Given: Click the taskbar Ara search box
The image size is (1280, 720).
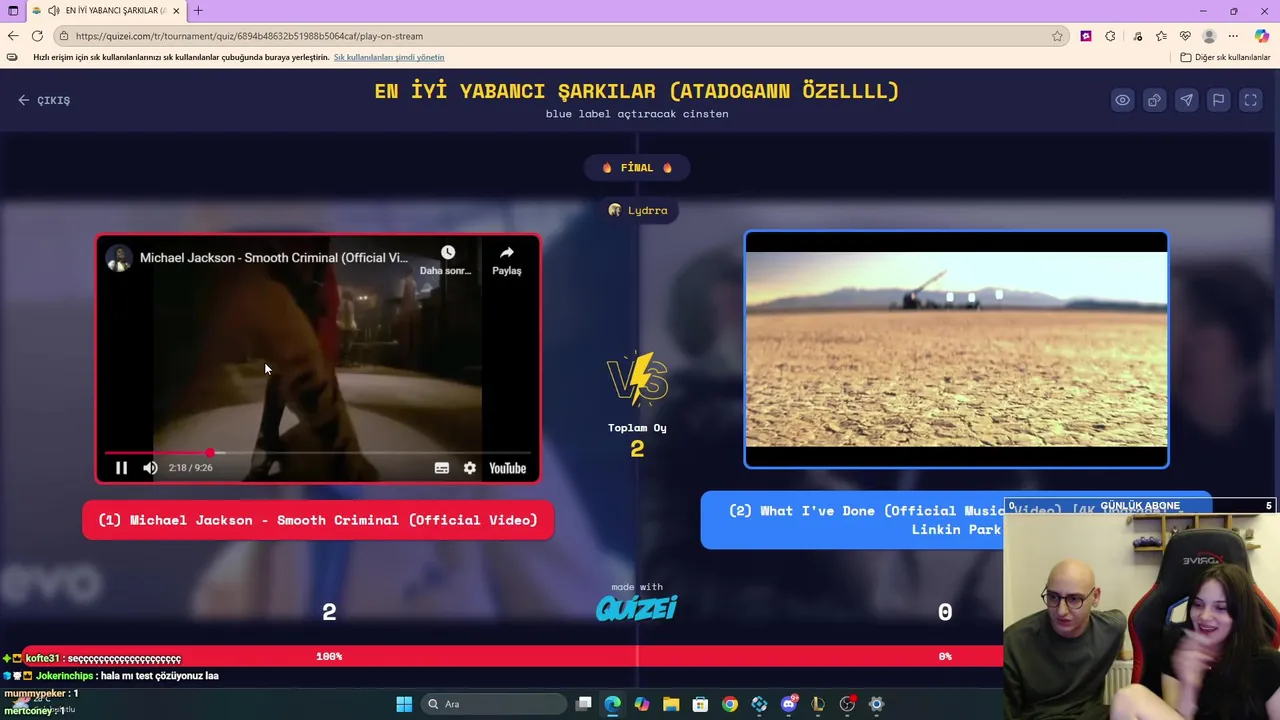Looking at the screenshot, I should pos(495,704).
